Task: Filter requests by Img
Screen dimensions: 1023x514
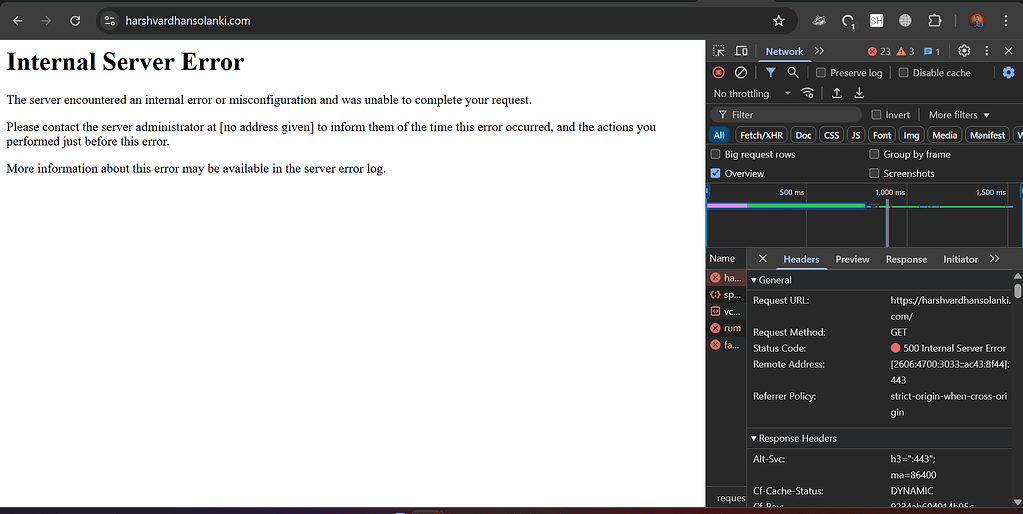Action: click(911, 135)
